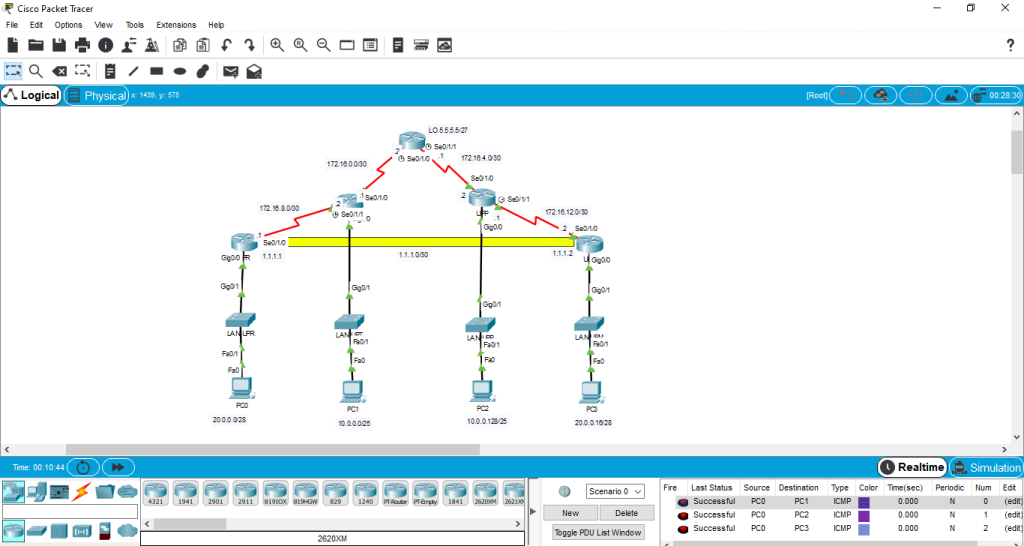Fire the PC0 to PC1 PDU
This screenshot has width=1024, height=546.
click(682, 502)
